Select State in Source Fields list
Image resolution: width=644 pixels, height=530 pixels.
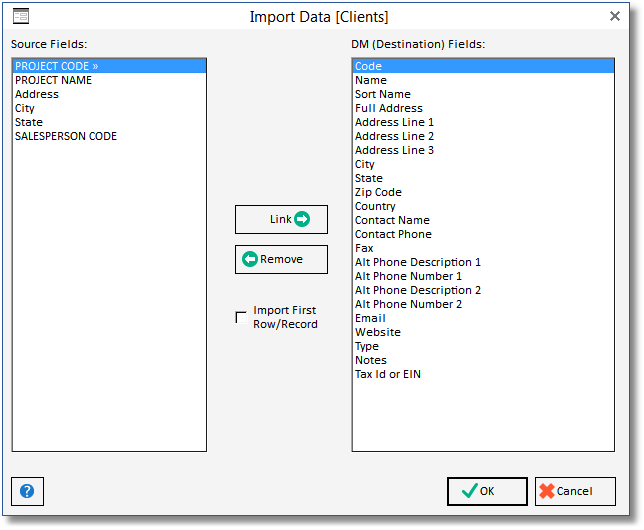(x=109, y=122)
